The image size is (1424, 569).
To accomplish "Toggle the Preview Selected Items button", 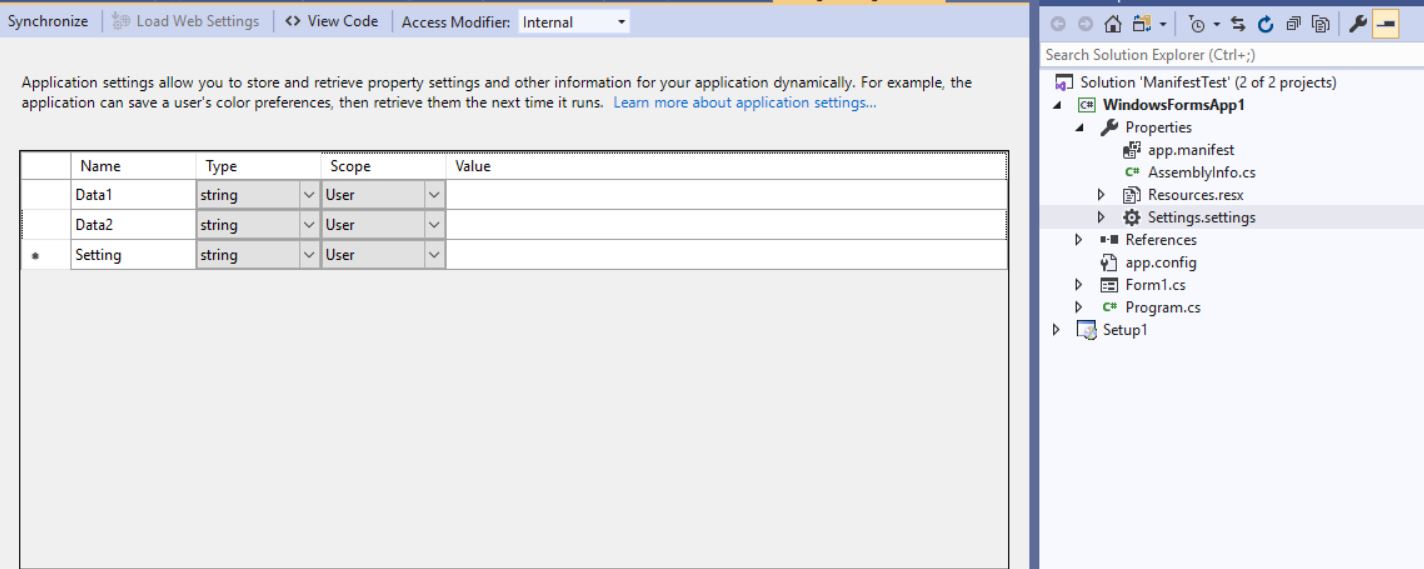I will 1385,22.
